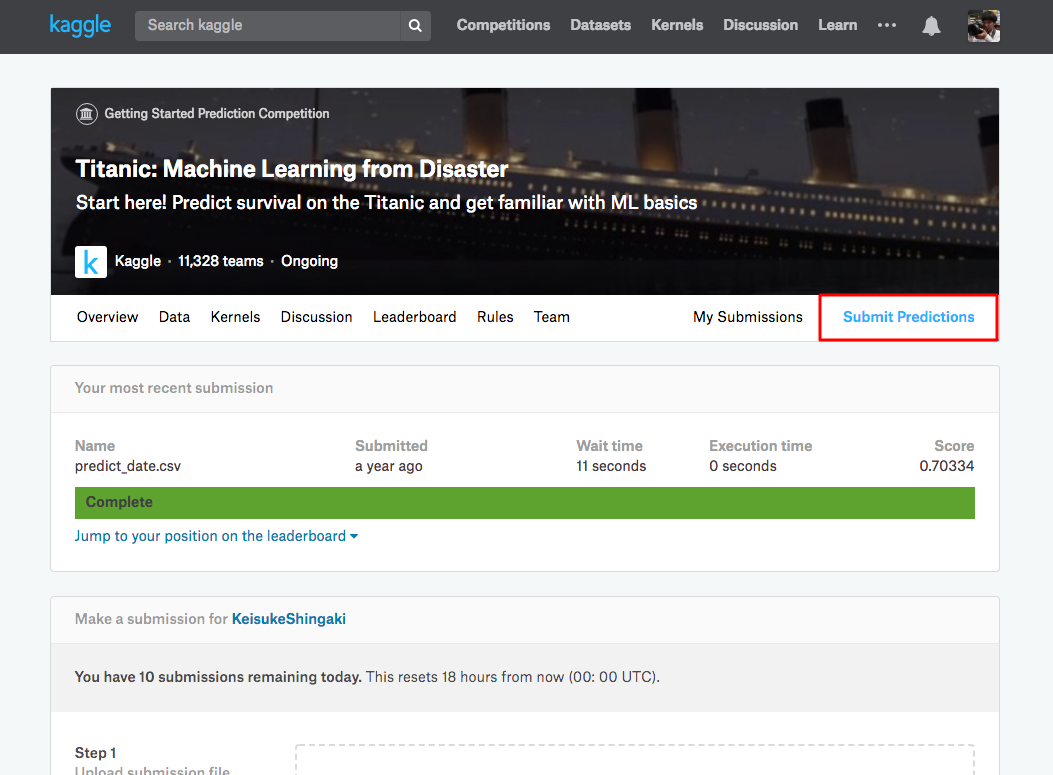Image resolution: width=1053 pixels, height=775 pixels.
Task: Open the user profile avatar
Action: (x=984, y=26)
